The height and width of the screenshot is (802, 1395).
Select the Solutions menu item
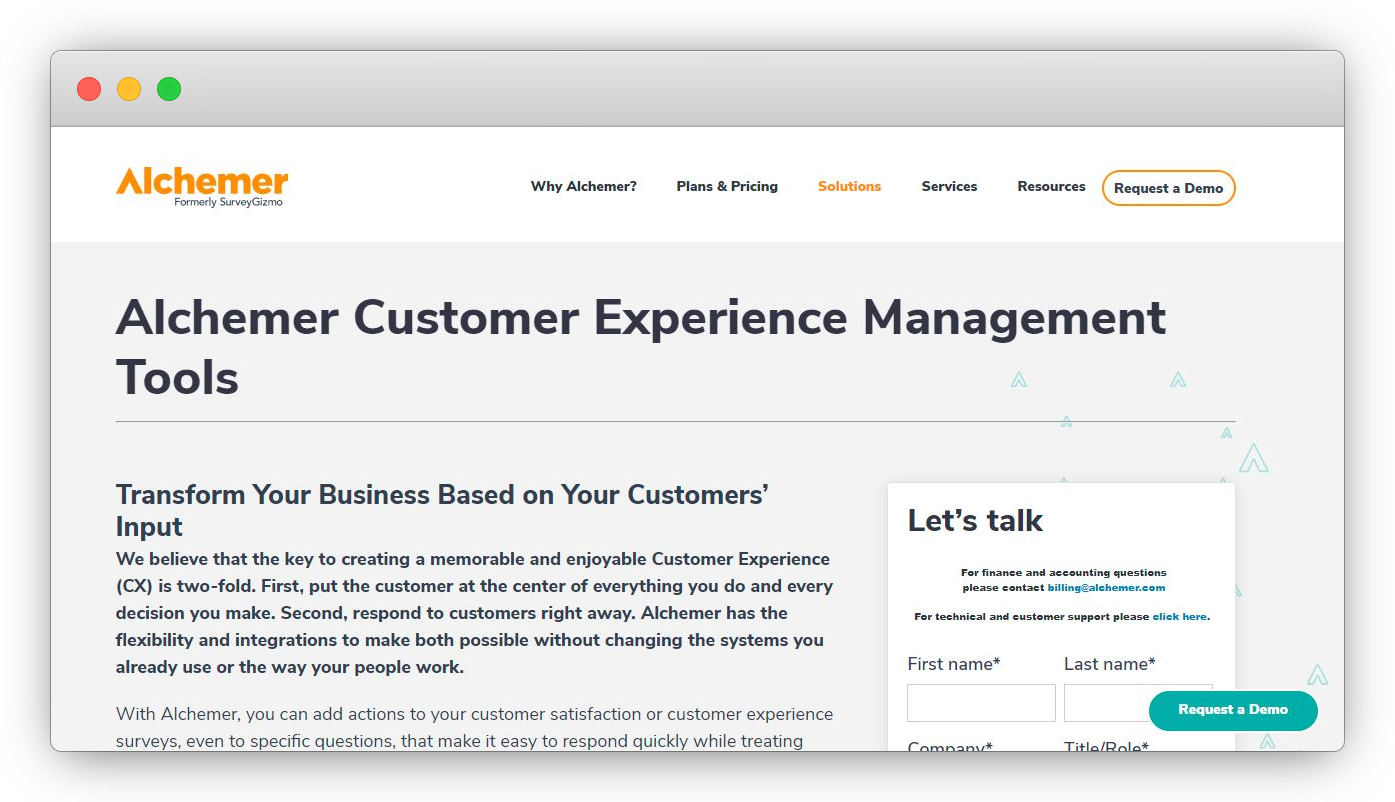click(x=849, y=186)
